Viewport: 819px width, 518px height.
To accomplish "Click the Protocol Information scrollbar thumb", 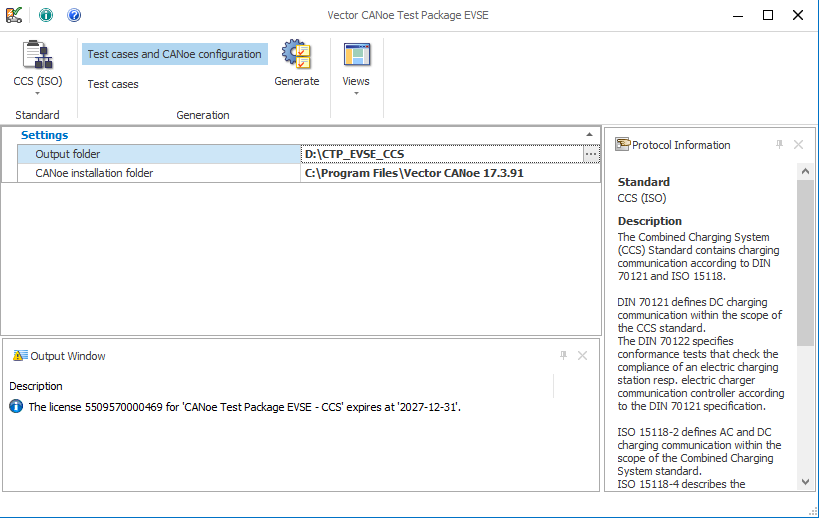I will 805,263.
